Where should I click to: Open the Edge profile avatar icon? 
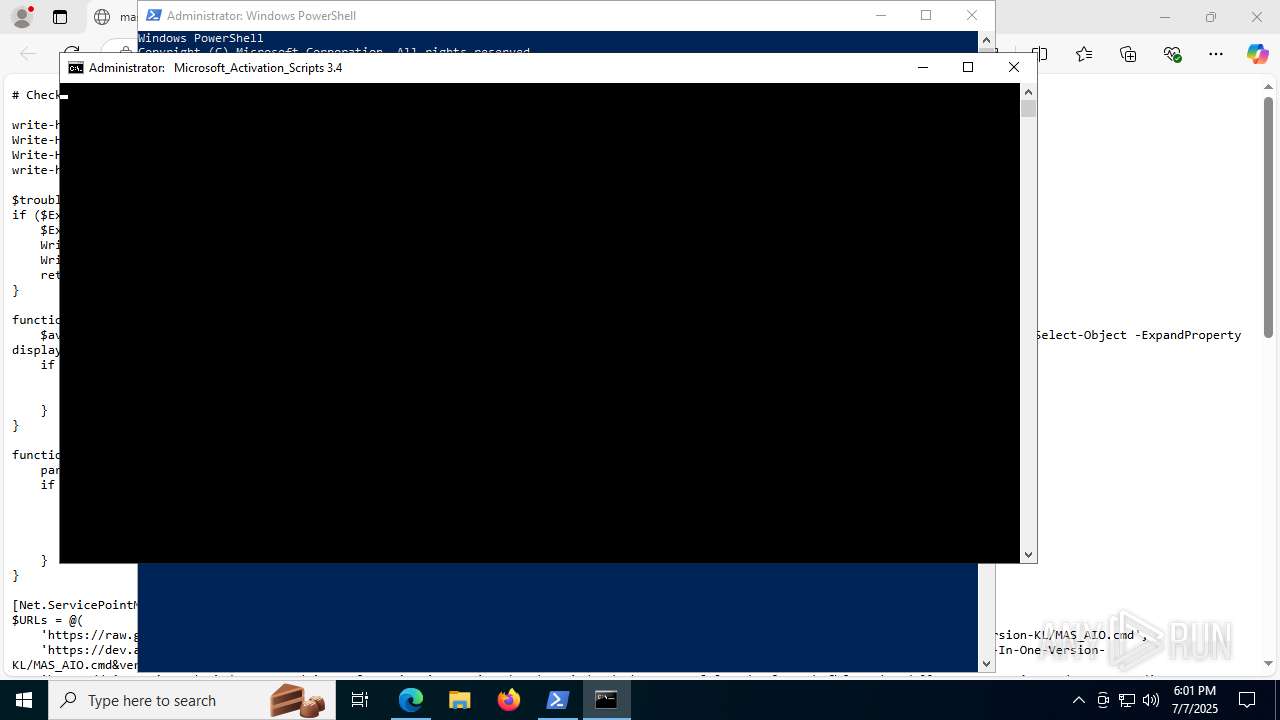[21, 17]
